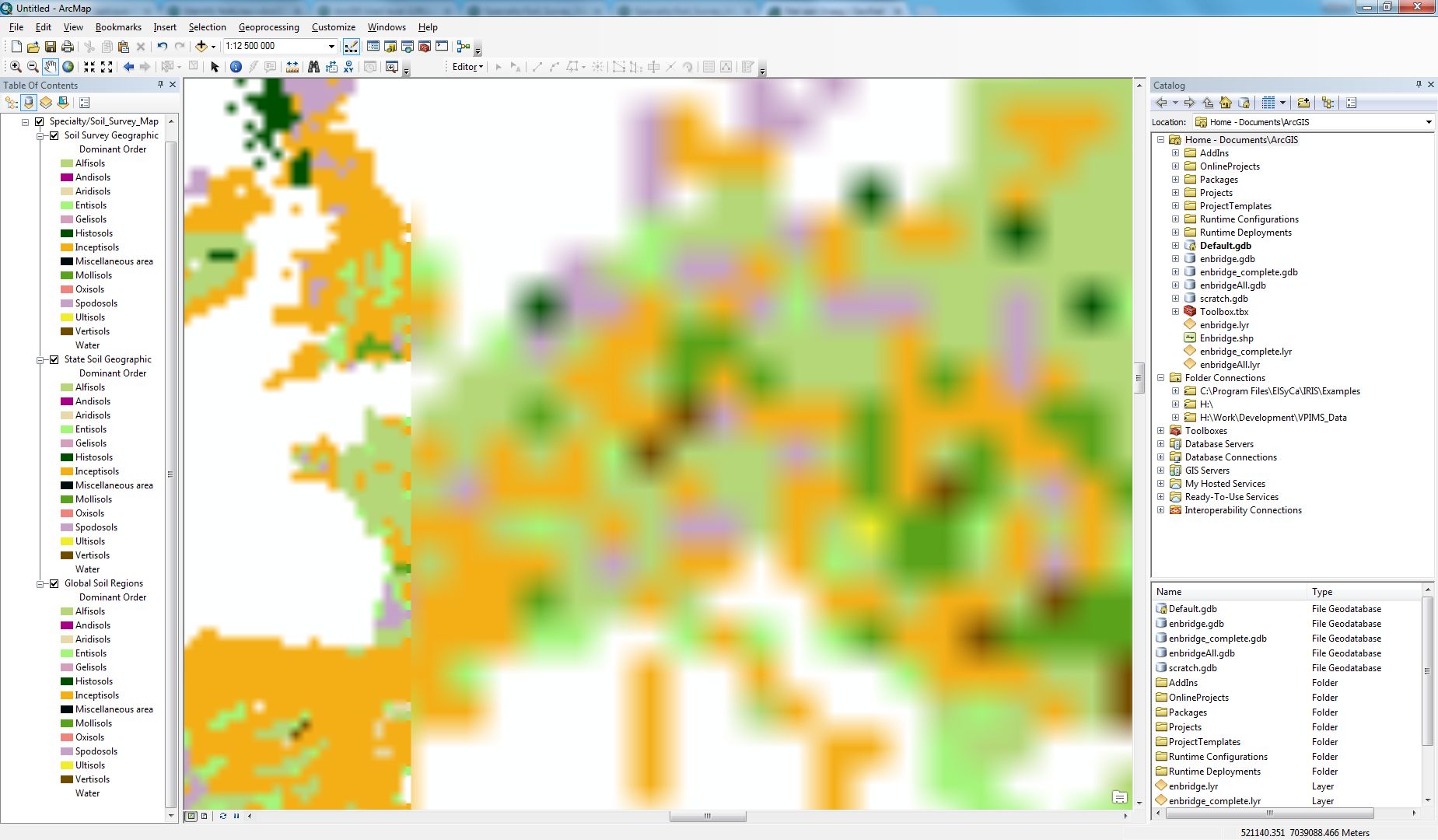Turn off the Global Soil Regions layer
1438x840 pixels.
(54, 583)
